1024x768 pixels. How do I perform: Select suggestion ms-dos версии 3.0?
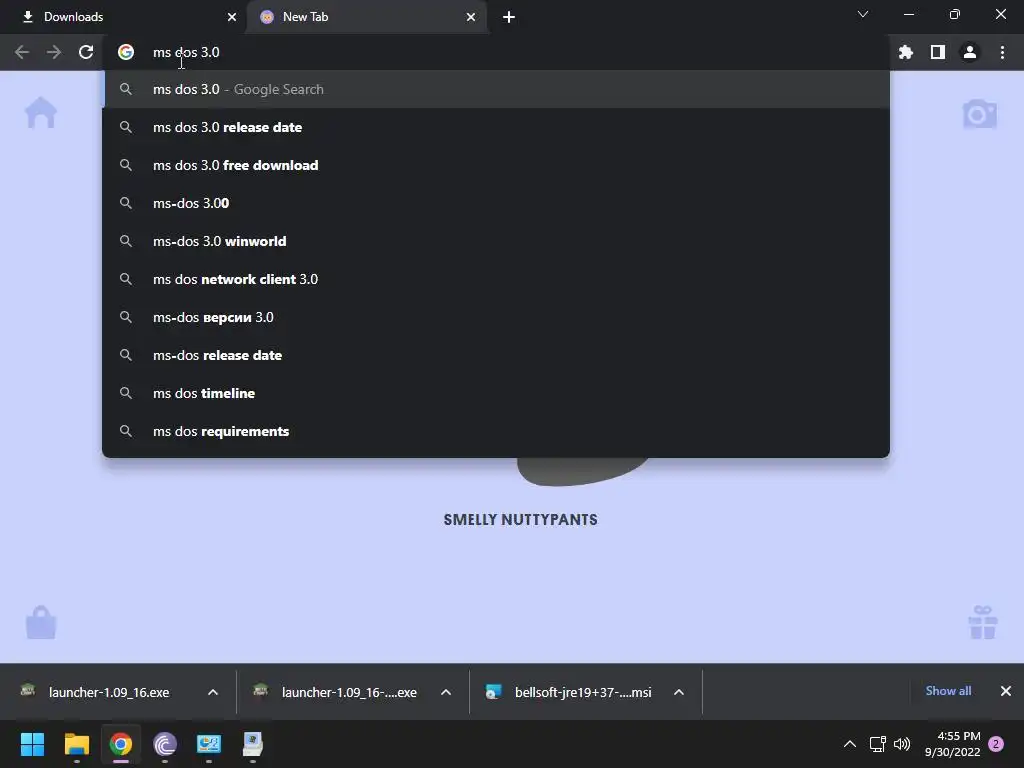click(496, 317)
